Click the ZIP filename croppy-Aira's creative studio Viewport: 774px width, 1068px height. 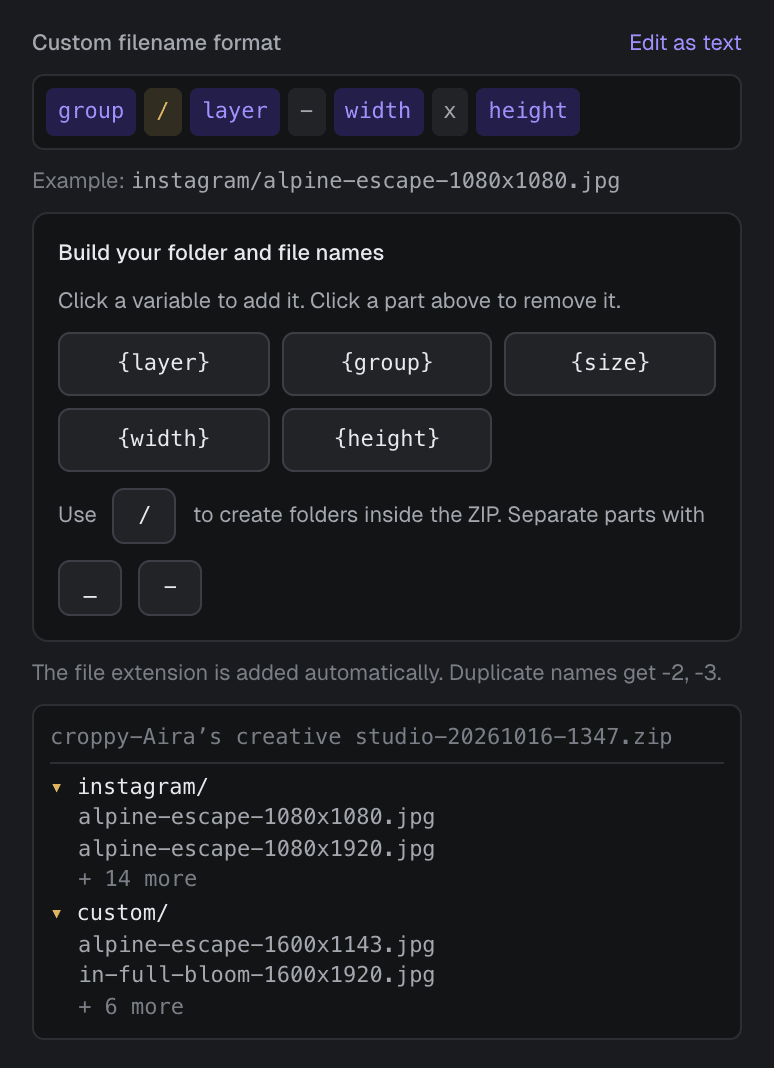tap(361, 737)
